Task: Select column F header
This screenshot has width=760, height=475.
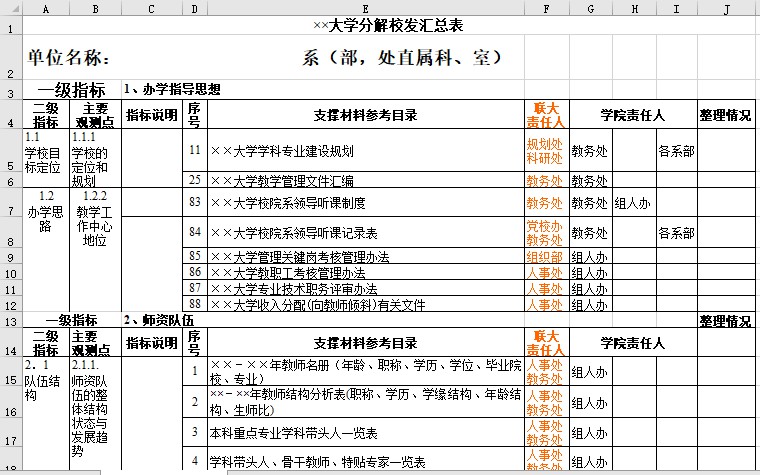Action: coord(546,8)
